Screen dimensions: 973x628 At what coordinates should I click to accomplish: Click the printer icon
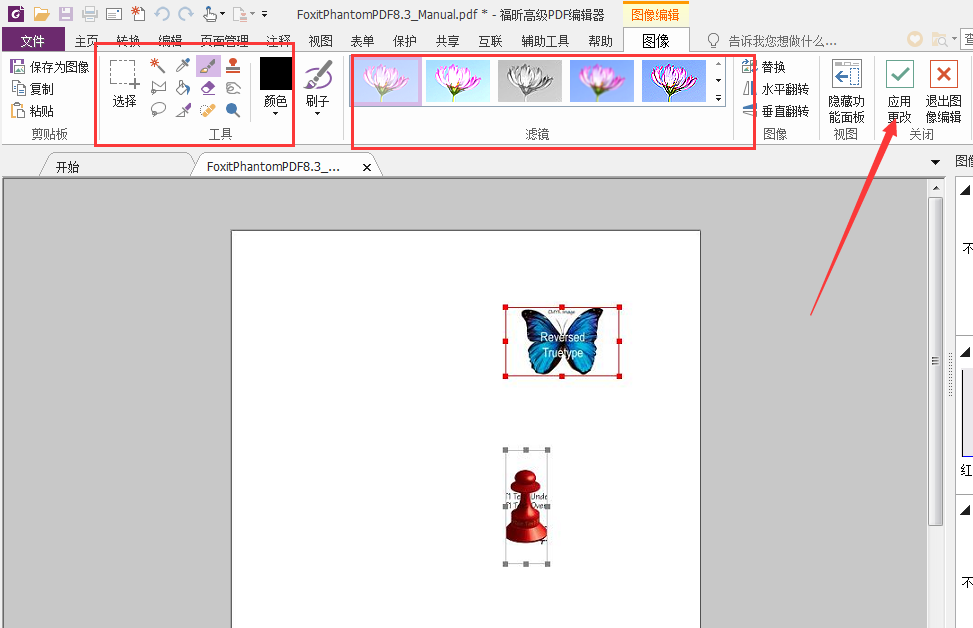click(x=90, y=14)
